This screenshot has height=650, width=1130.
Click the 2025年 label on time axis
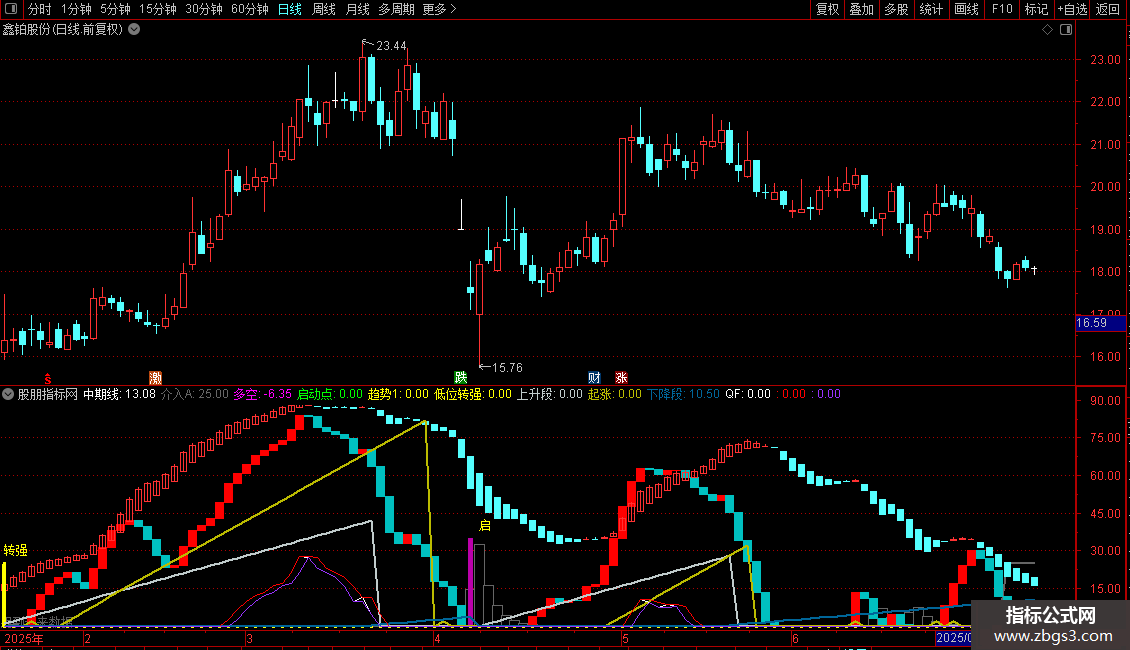click(x=24, y=638)
